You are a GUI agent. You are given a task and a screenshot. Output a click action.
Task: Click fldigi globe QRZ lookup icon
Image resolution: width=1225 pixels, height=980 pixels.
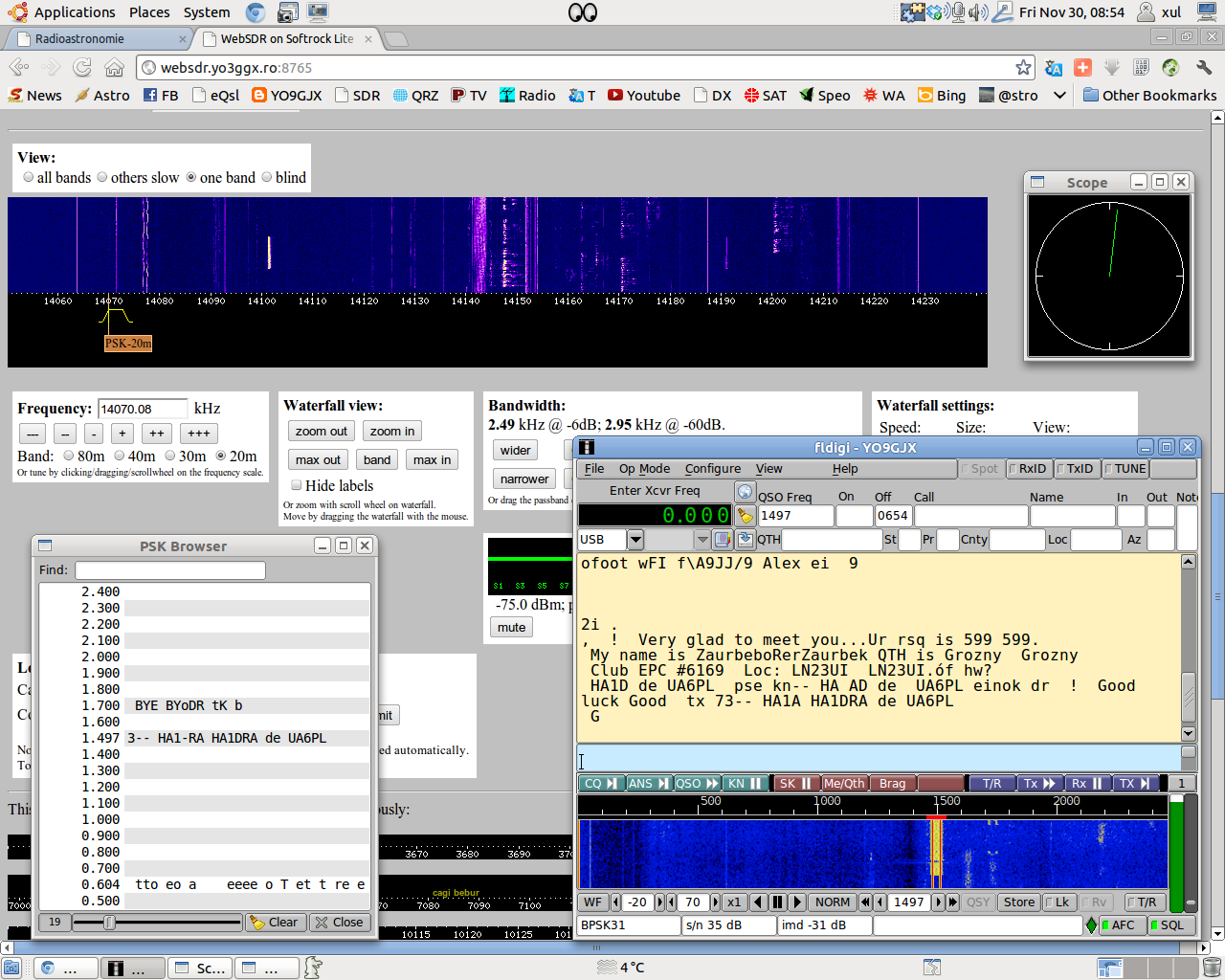[745, 491]
